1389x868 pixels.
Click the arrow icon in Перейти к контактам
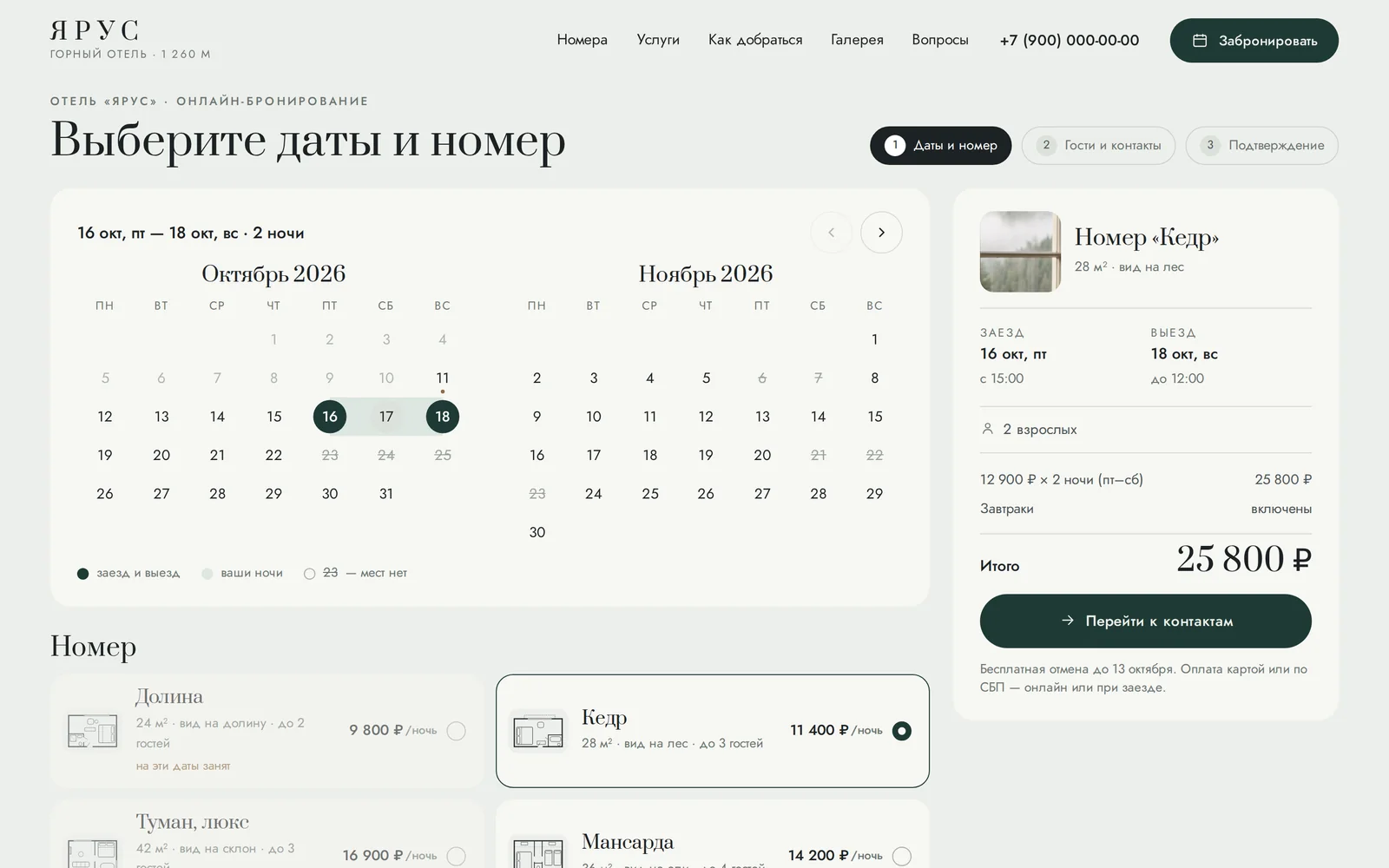(1068, 621)
